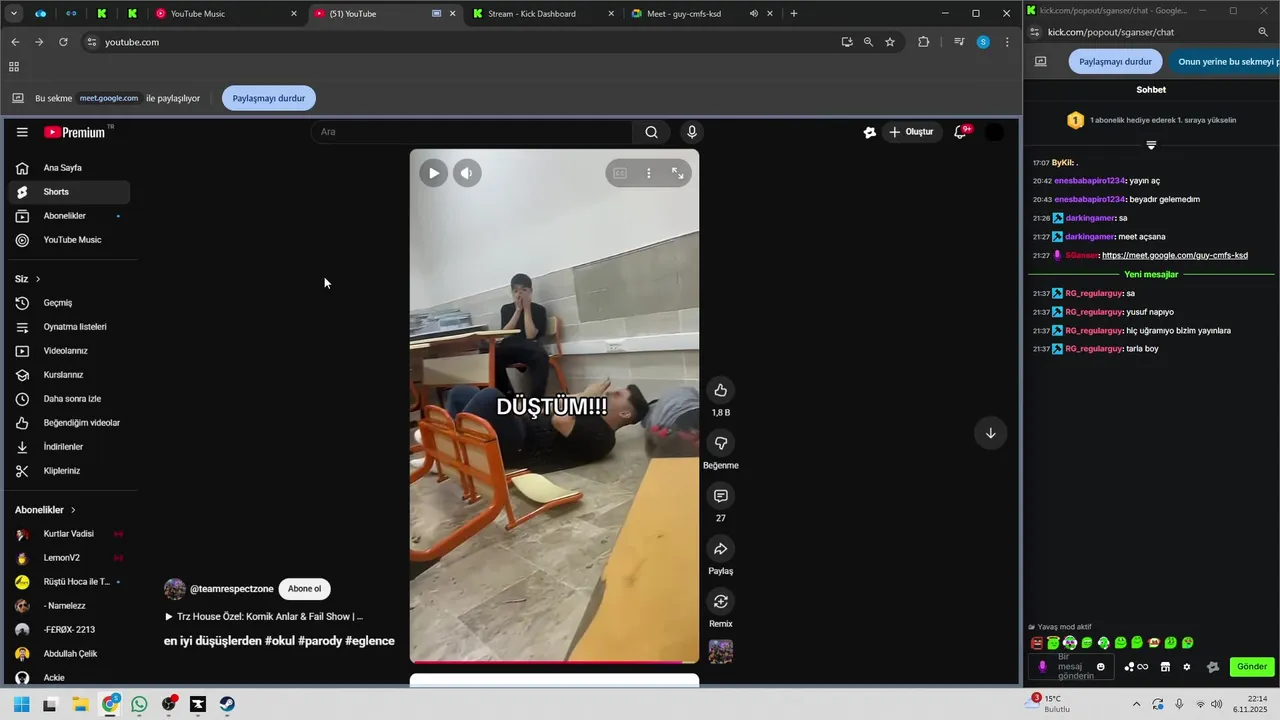
Task: Expand the Siz section chevron
Action: [38, 279]
